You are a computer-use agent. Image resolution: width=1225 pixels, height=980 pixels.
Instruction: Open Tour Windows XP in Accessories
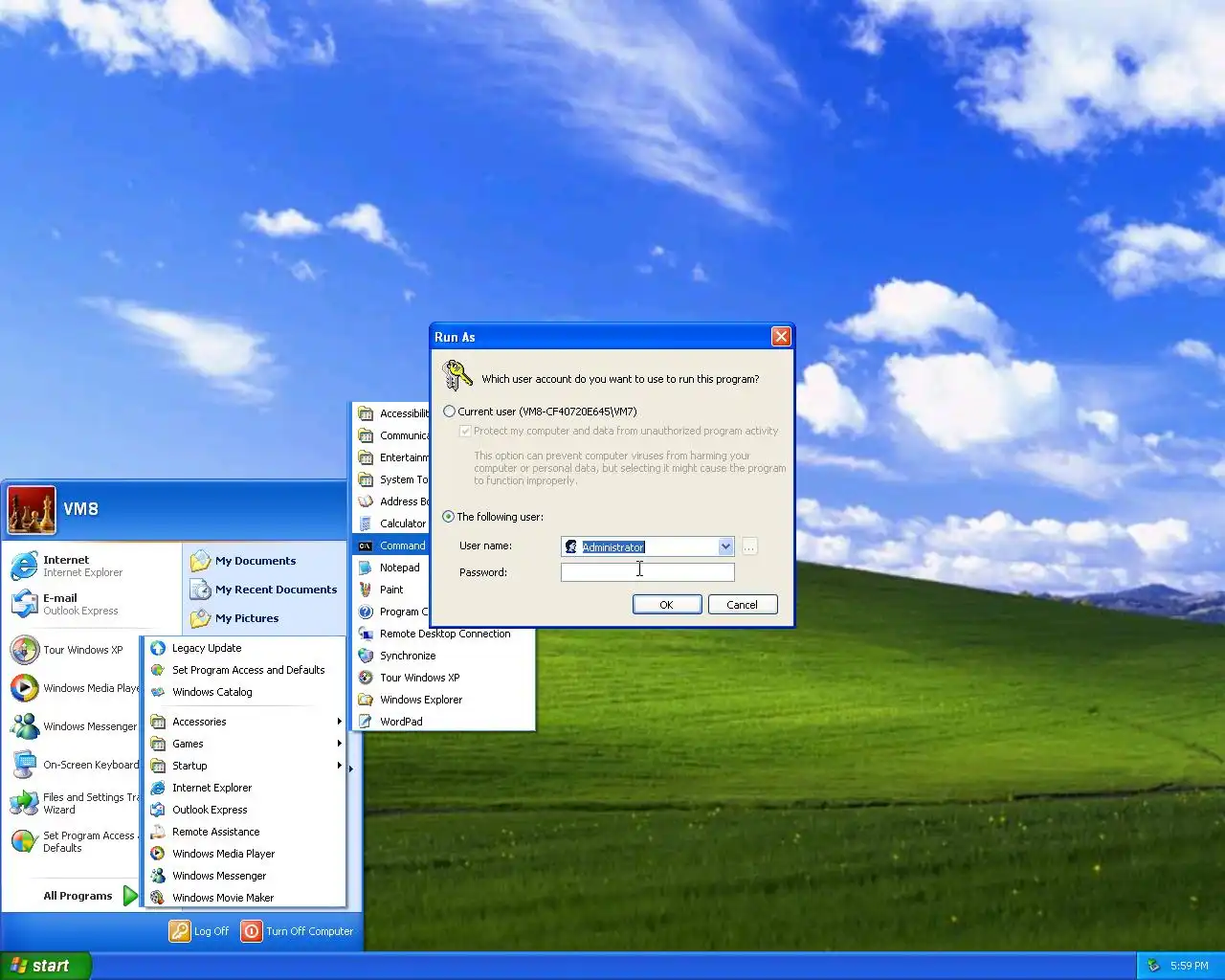tap(444, 678)
